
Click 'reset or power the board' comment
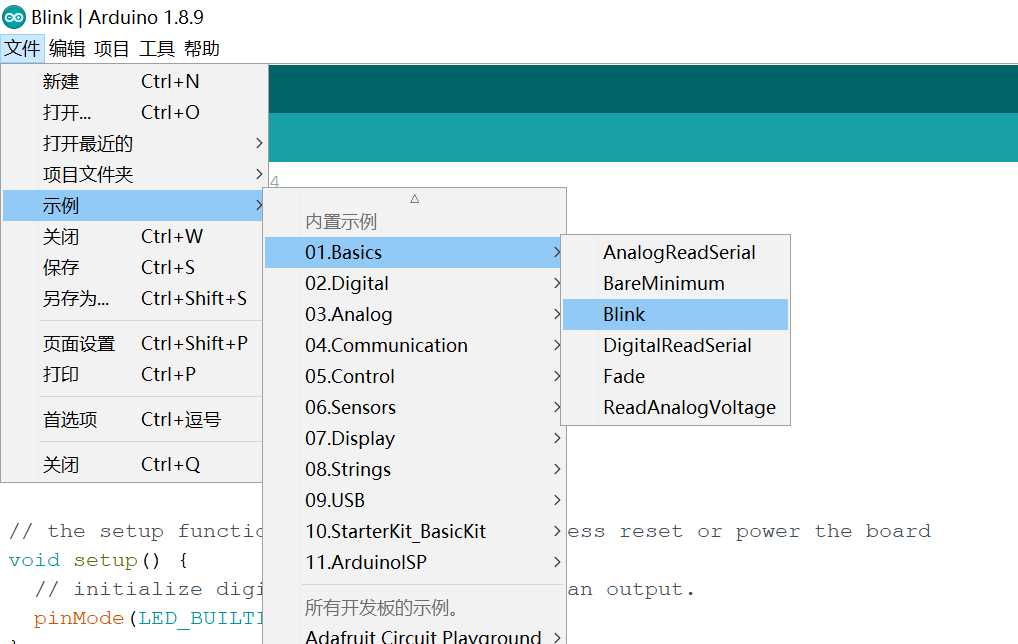(776, 531)
